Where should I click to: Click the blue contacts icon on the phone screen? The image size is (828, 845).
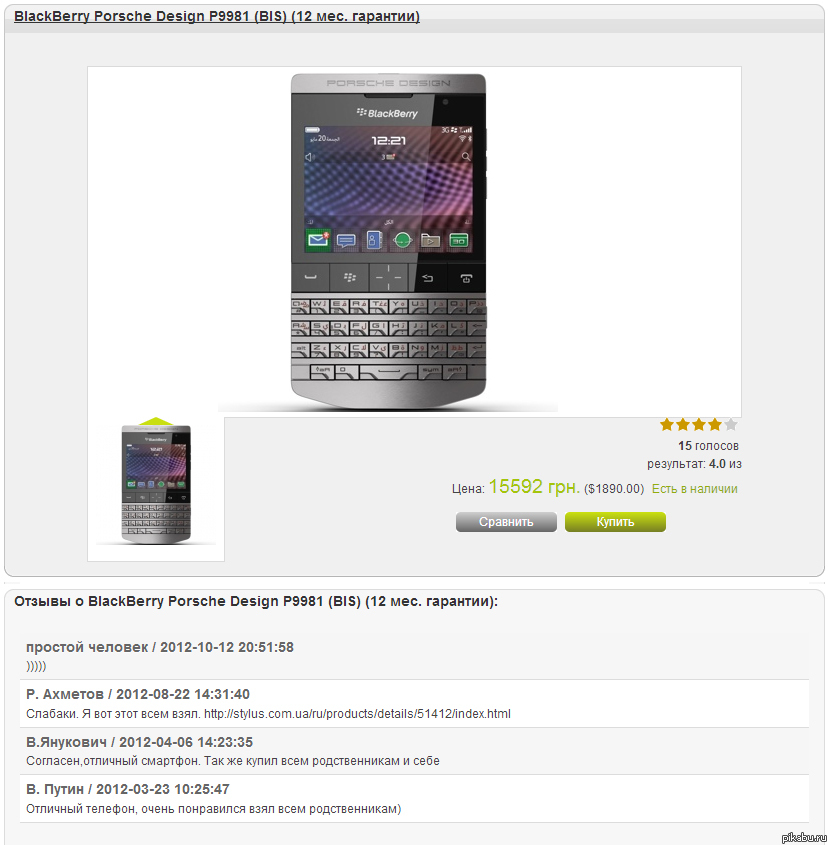click(x=374, y=240)
